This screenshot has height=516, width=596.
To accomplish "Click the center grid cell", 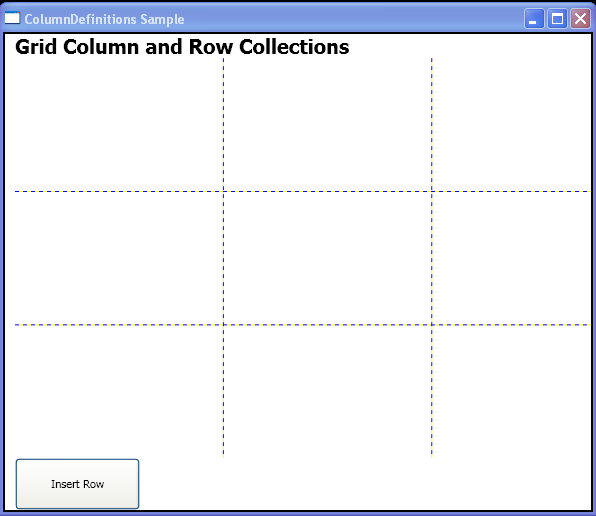I will [x=327, y=258].
